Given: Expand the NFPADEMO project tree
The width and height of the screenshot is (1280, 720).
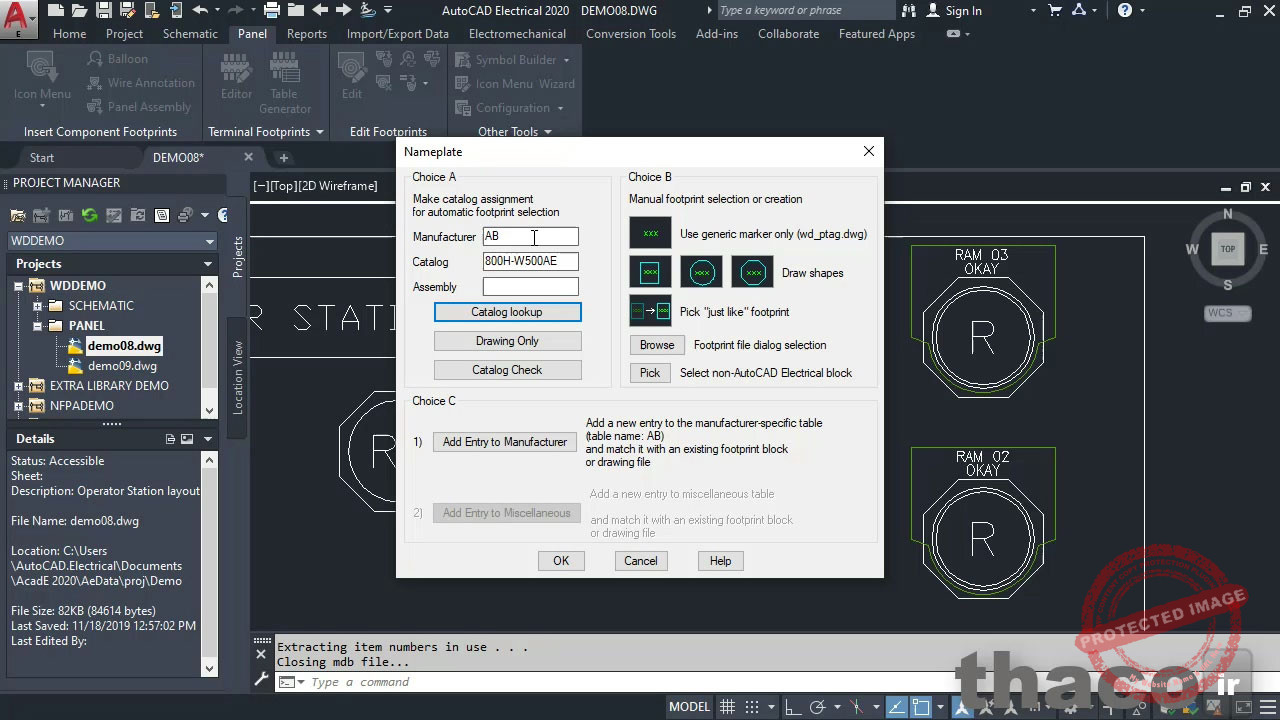Looking at the screenshot, I should pos(18,405).
